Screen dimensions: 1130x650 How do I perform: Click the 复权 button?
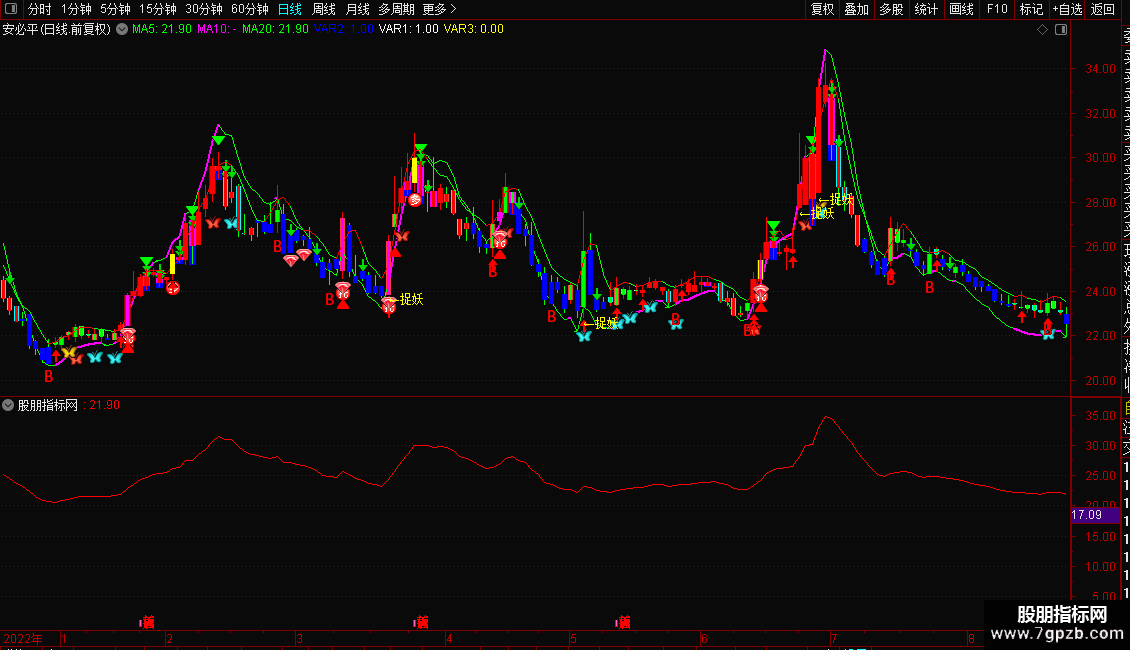click(822, 9)
